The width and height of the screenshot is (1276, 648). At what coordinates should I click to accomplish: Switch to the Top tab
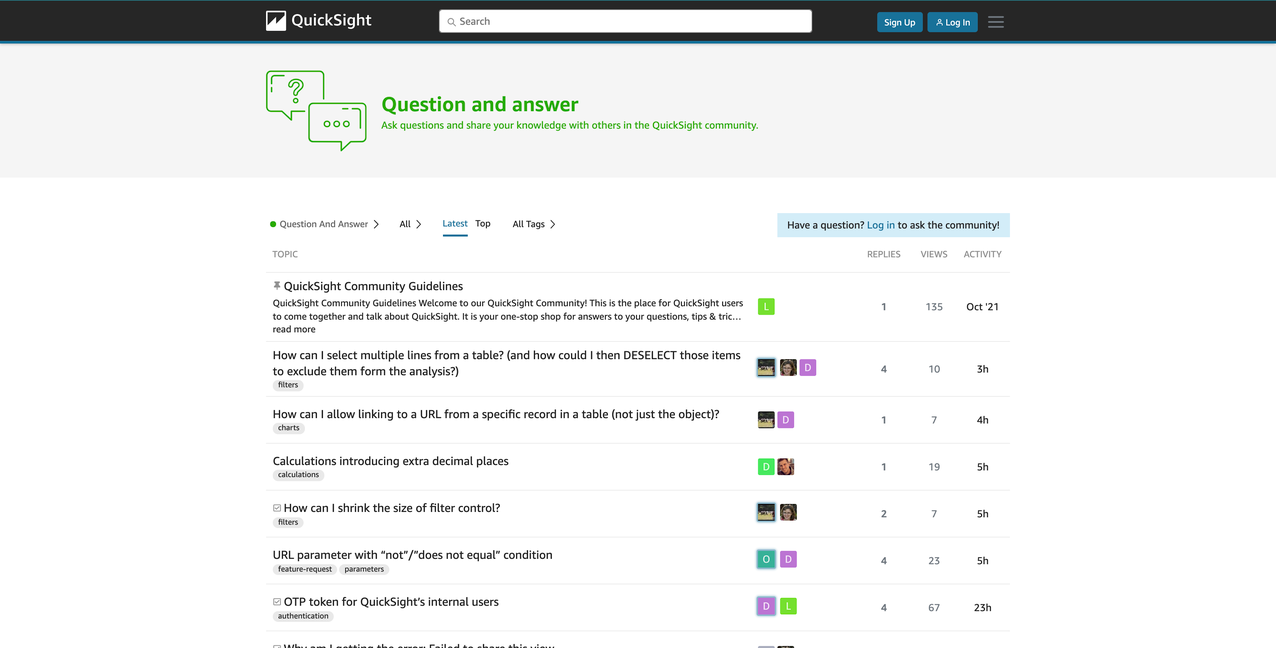pyautogui.click(x=483, y=224)
